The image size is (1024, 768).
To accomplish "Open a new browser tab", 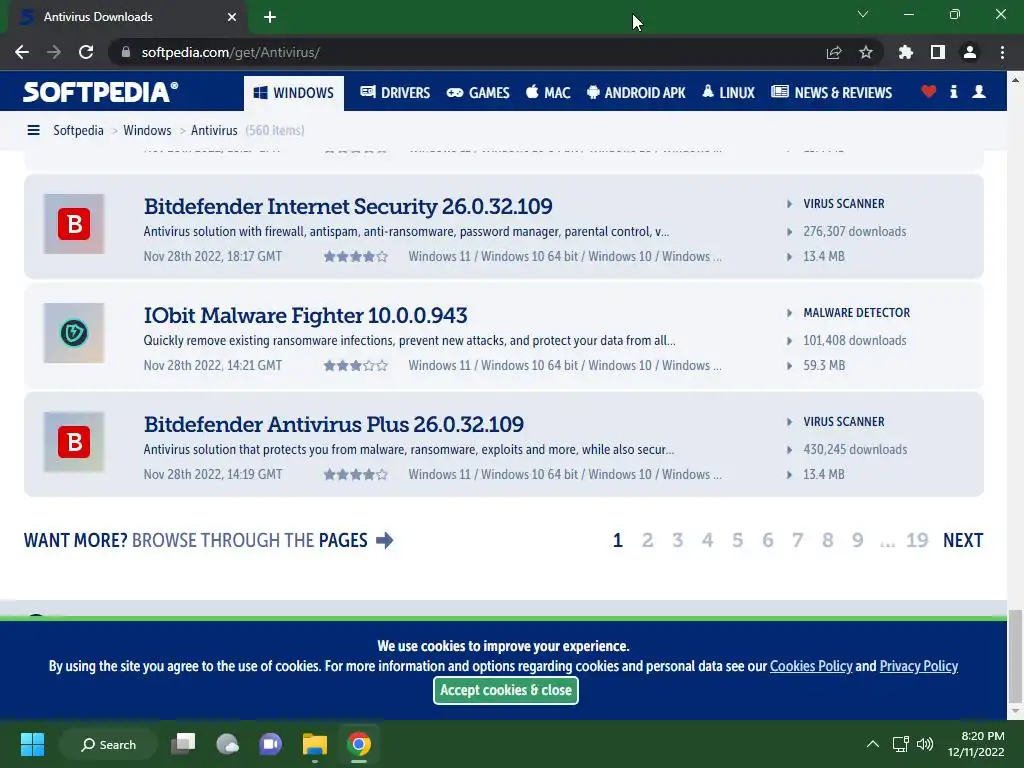I will click(x=270, y=17).
